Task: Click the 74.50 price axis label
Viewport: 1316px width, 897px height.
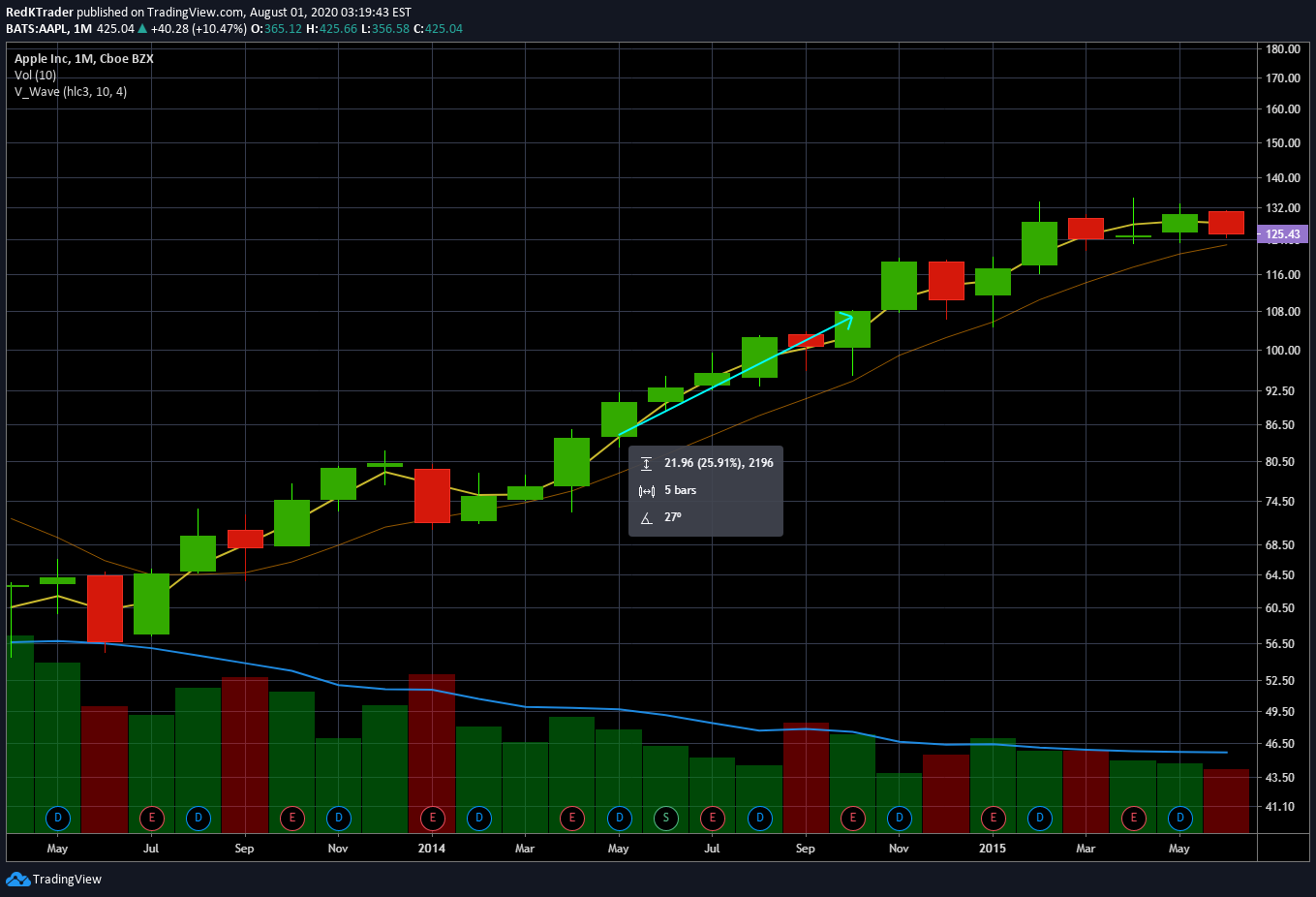Action: click(1280, 502)
